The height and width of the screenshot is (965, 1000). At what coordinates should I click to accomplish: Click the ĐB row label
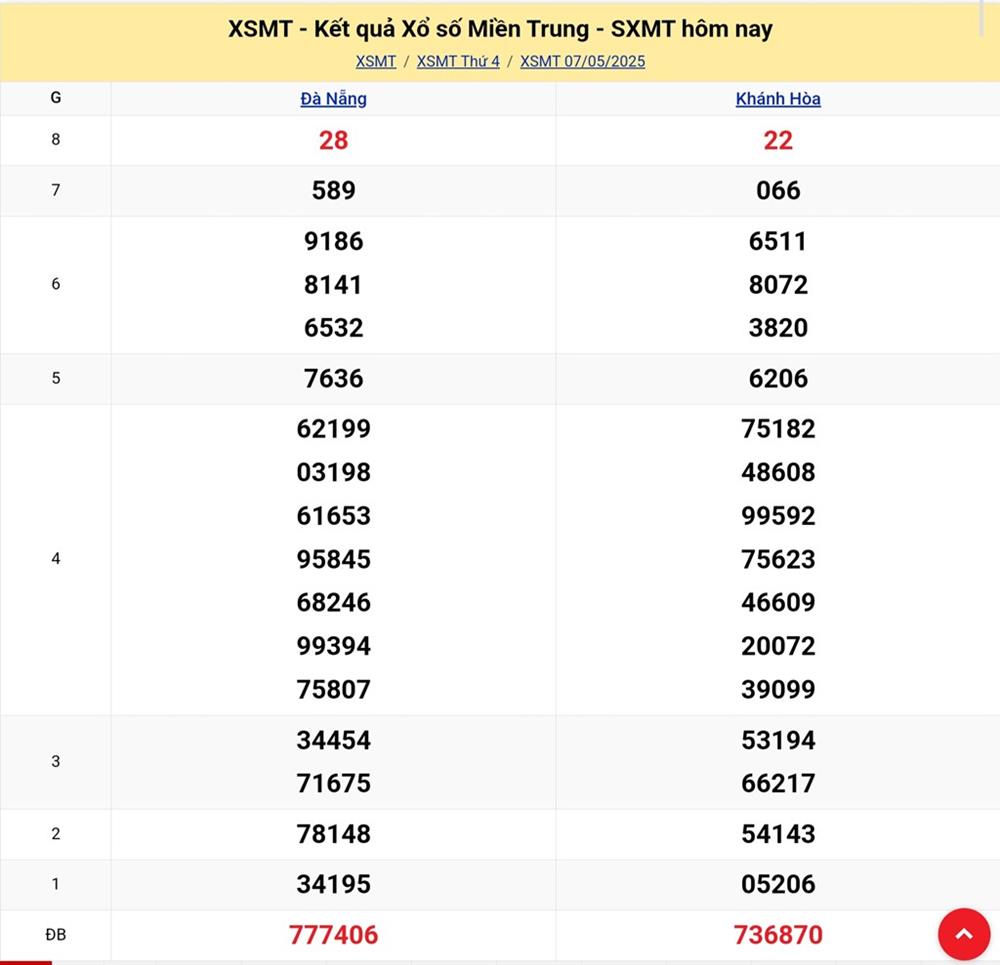point(55,935)
